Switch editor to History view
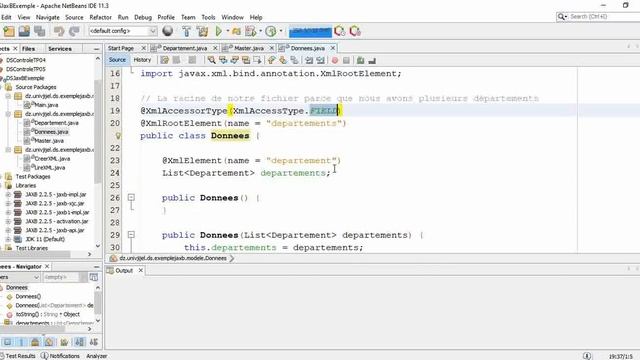This screenshot has height=360, width=640. pyautogui.click(x=142, y=60)
